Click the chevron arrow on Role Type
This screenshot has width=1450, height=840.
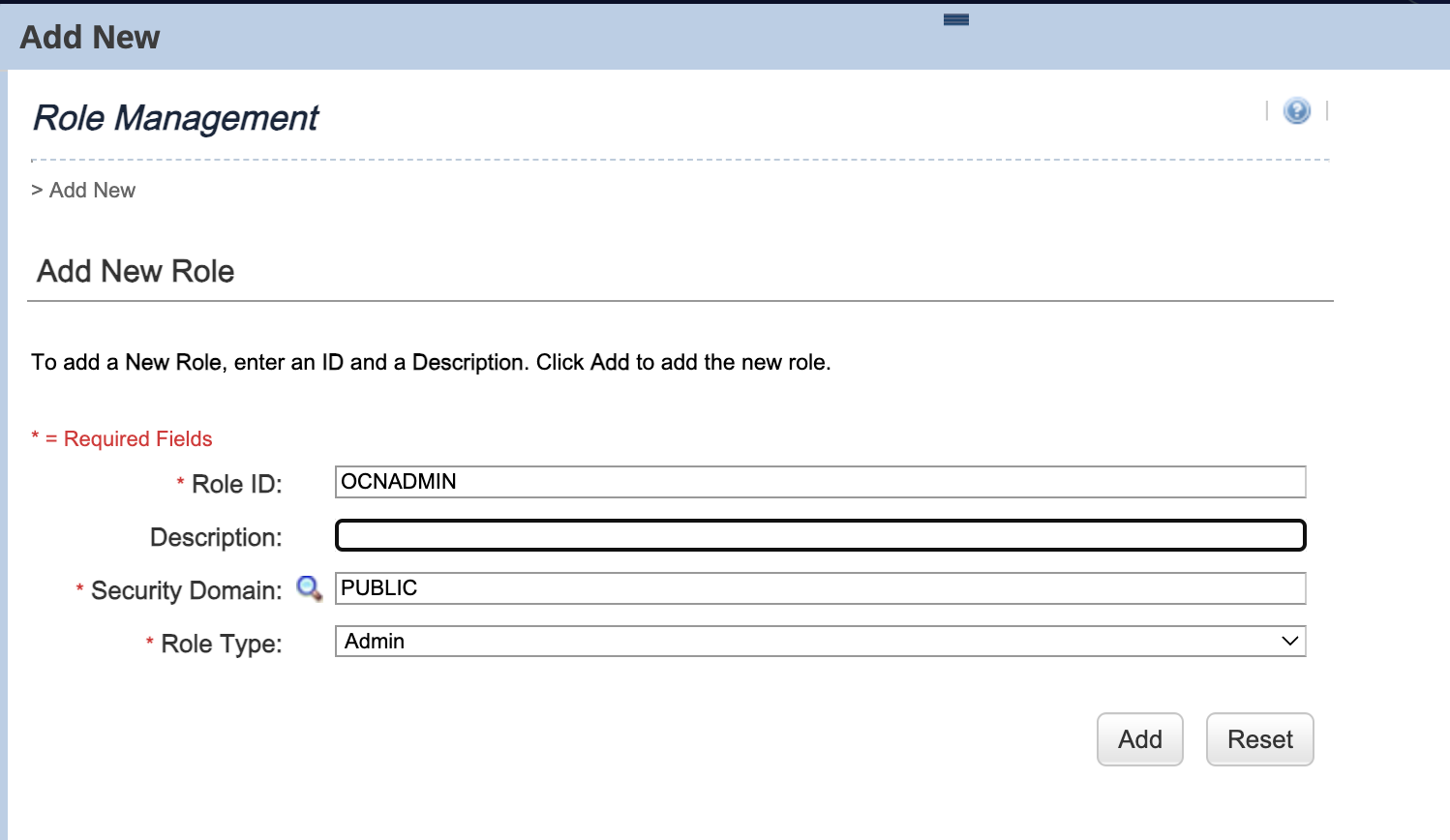tap(1289, 642)
